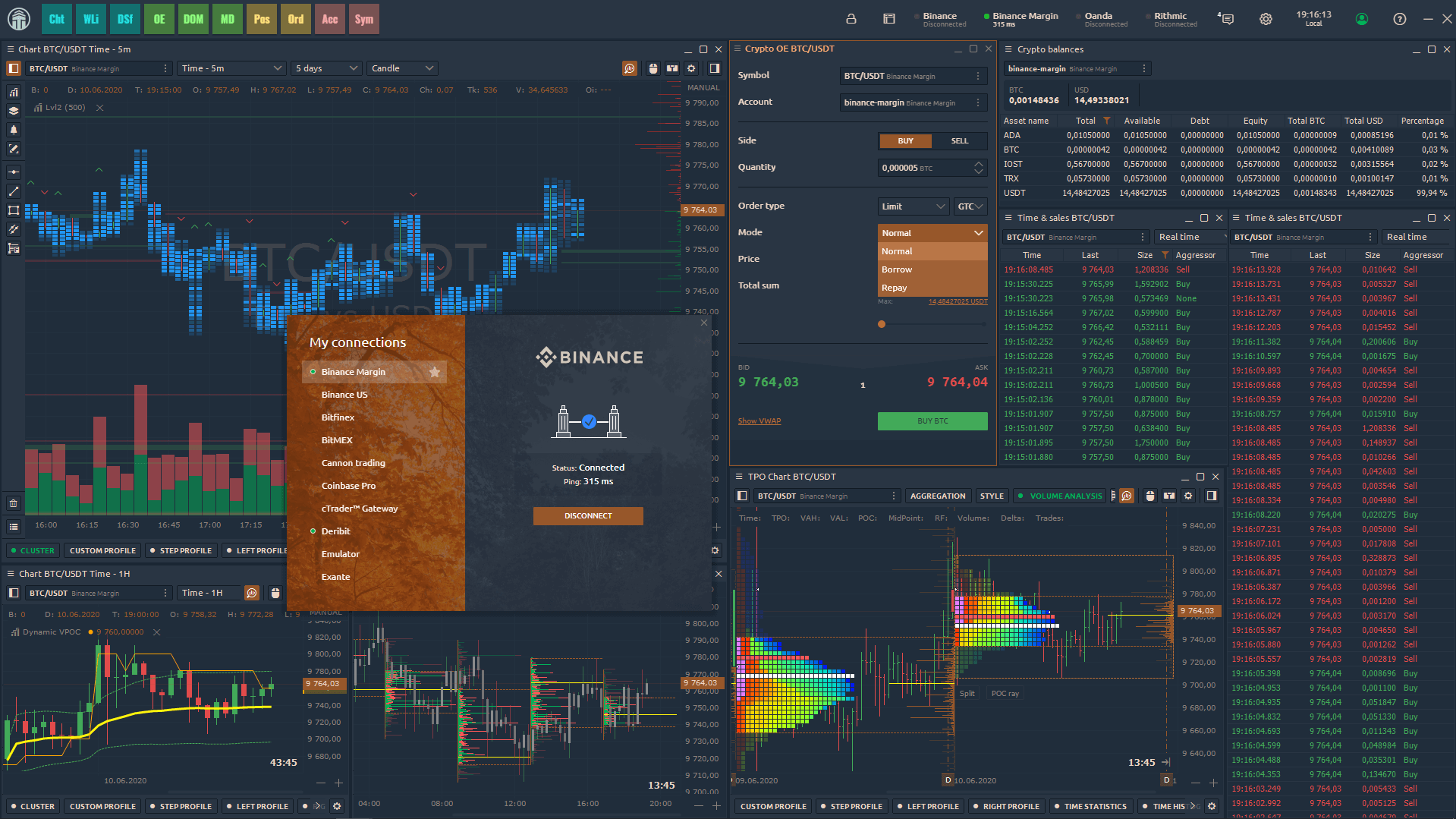This screenshot has height=819, width=1456.
Task: Open settings gear in top bar
Action: point(1266,19)
